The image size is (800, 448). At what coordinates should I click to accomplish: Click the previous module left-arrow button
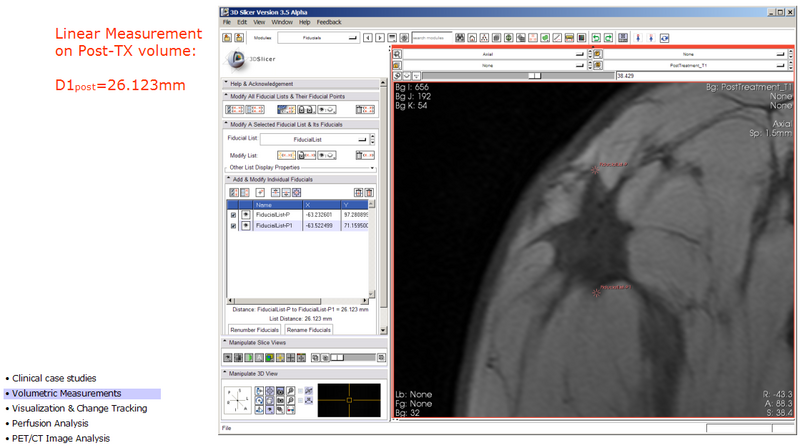click(x=367, y=38)
